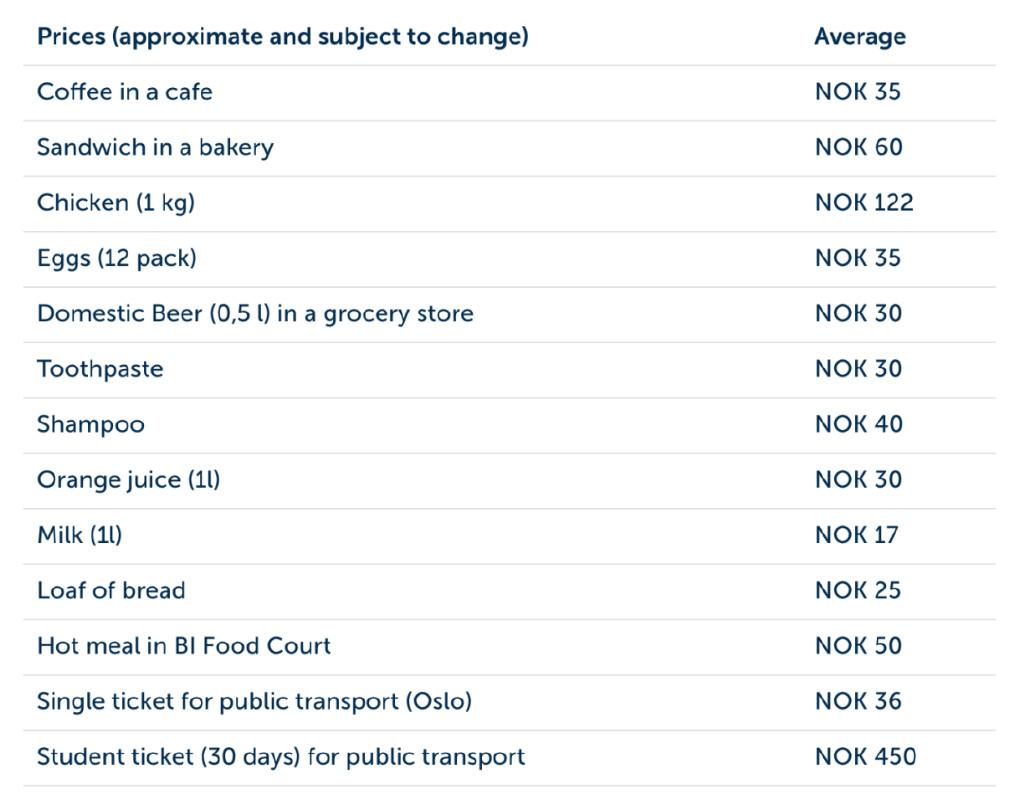1024x809 pixels.
Task: Click the "Average" column header
Action: pyautogui.click(x=859, y=37)
